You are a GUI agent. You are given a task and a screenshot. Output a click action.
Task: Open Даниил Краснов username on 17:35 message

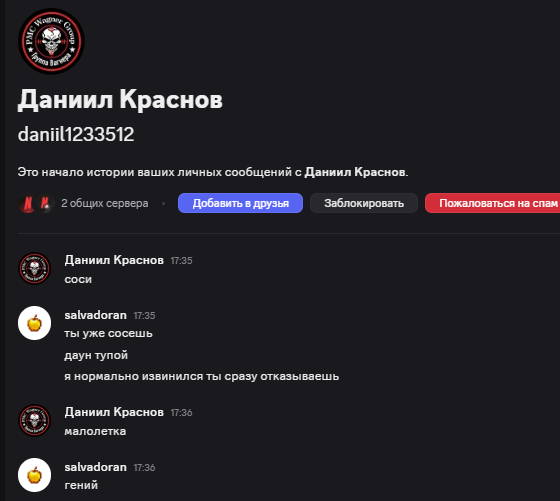click(x=114, y=260)
